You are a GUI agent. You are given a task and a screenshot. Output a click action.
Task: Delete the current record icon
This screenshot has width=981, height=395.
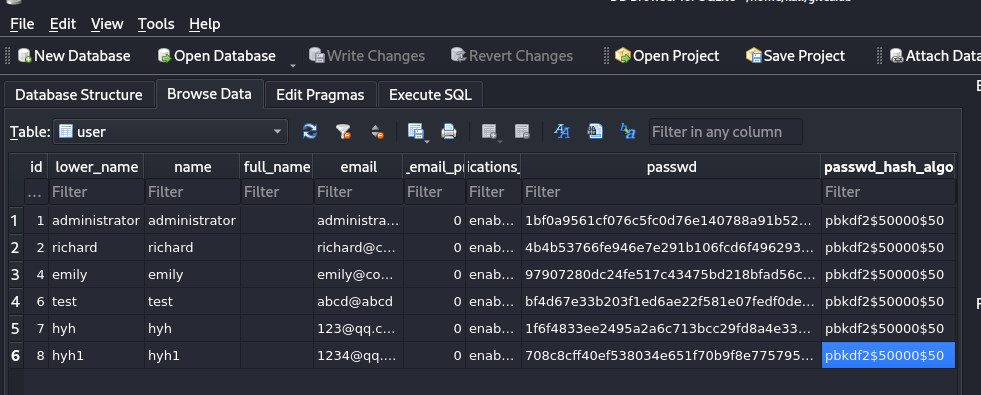[x=522, y=131]
